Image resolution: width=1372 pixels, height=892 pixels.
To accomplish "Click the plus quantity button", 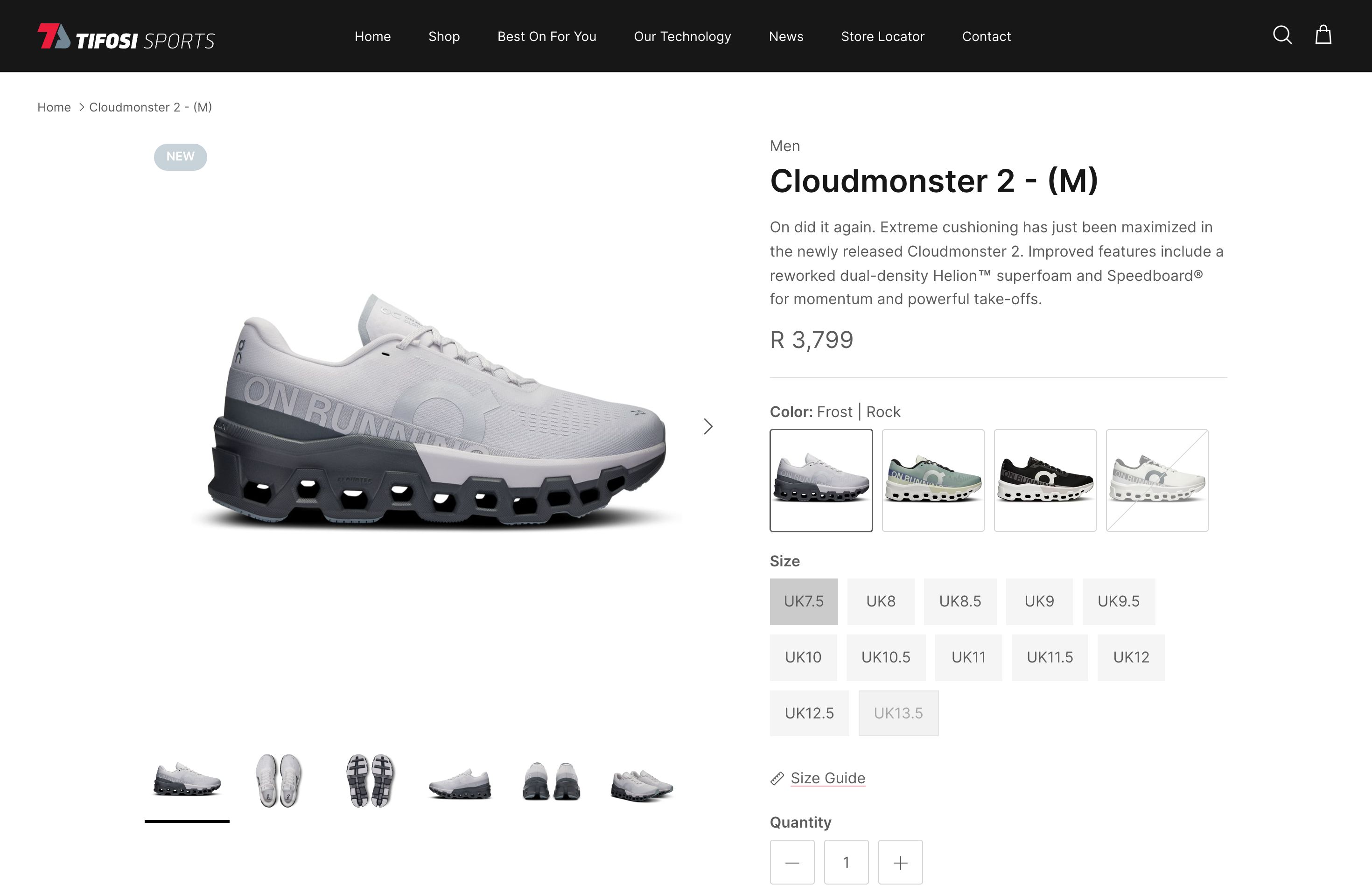I will 901,862.
